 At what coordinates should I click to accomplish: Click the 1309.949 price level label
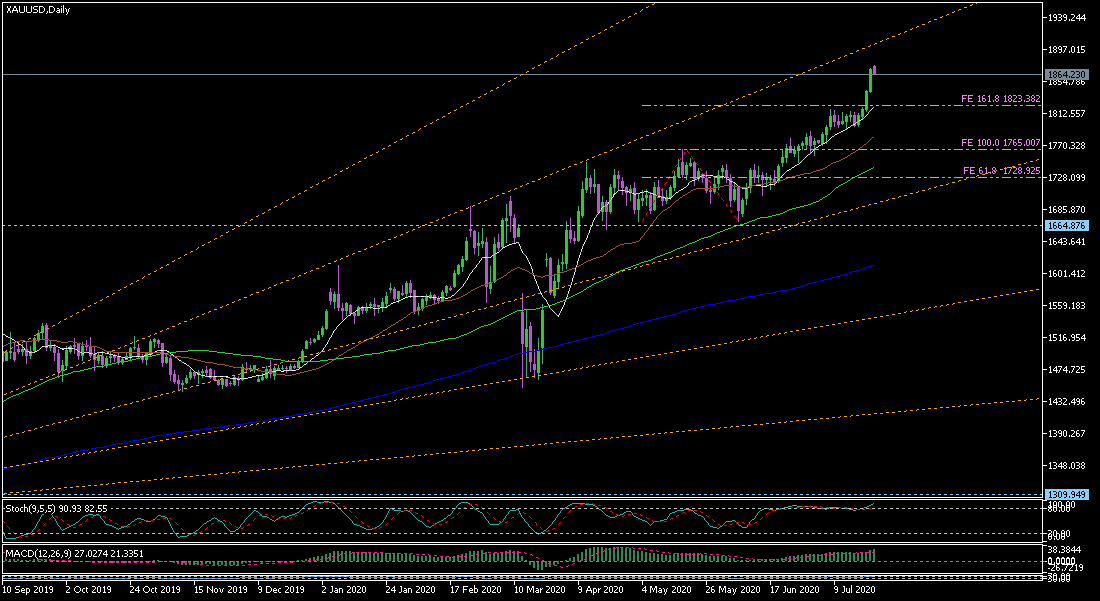[1066, 494]
